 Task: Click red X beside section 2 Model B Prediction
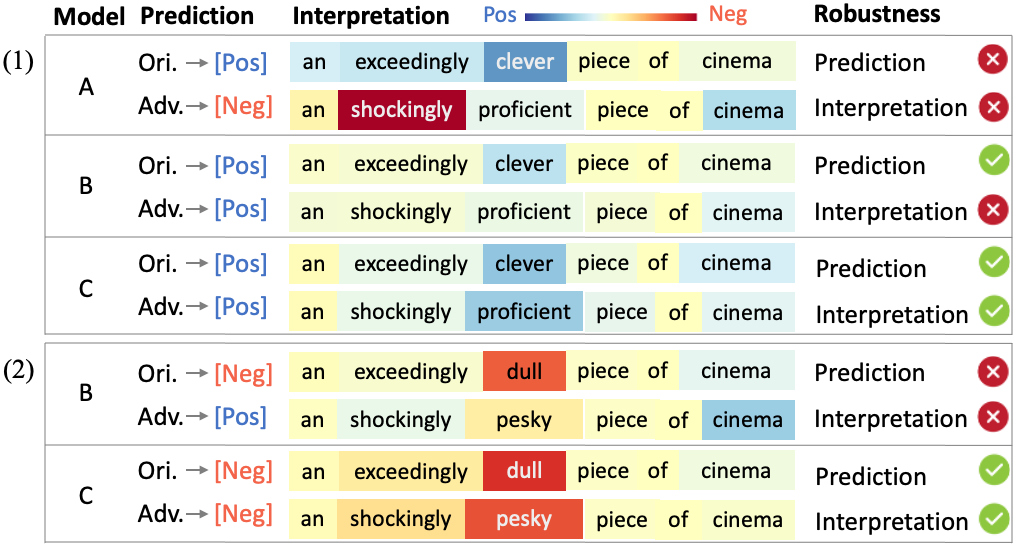pos(993,372)
